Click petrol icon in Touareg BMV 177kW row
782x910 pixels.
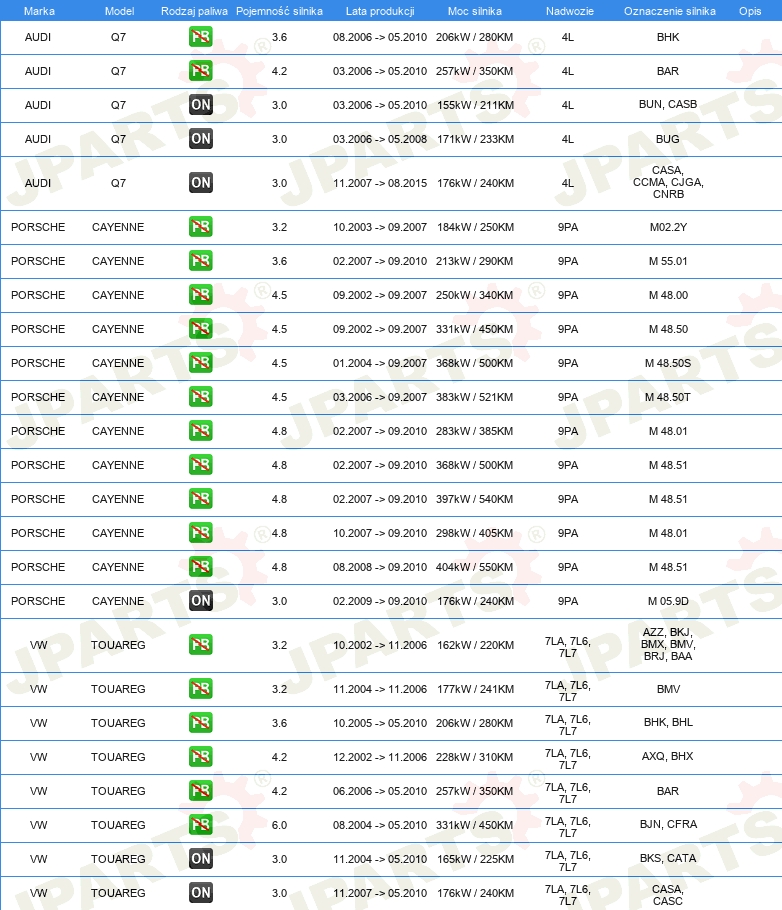coord(200,689)
